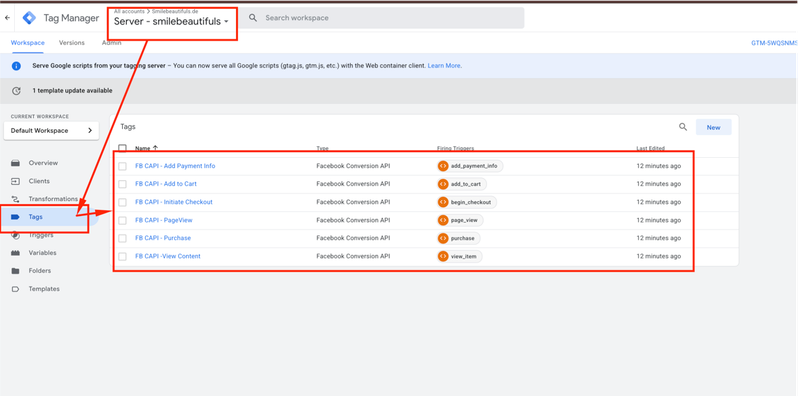Click the Clients sidebar icon
Viewport: 798px width, 396px height.
[15, 181]
